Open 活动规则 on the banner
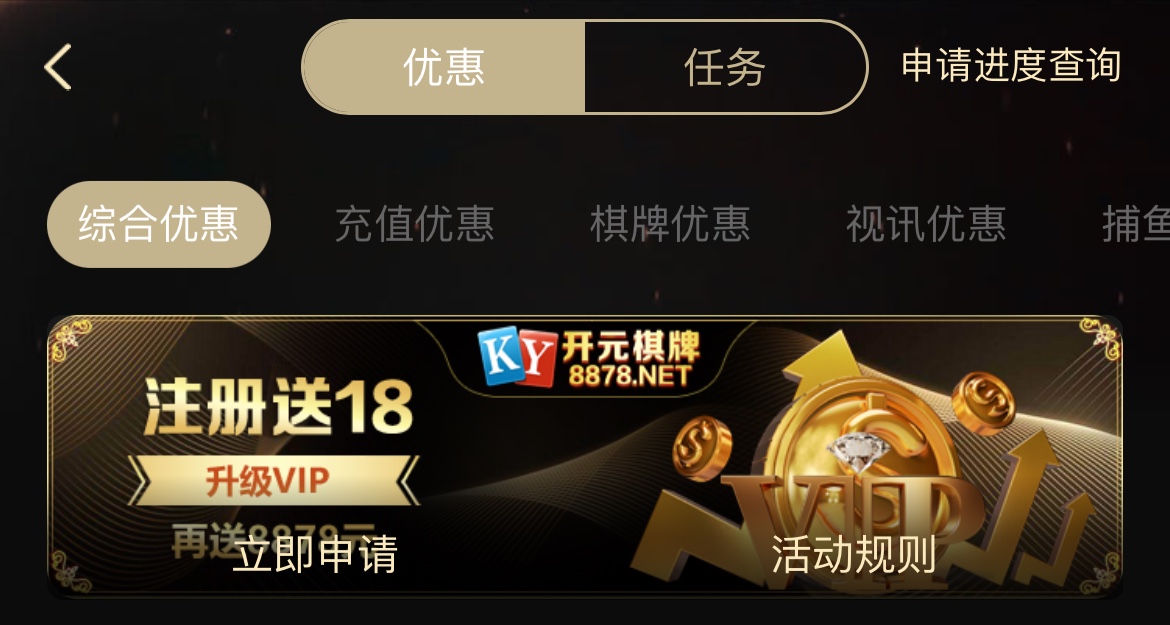The height and width of the screenshot is (625, 1170). [853, 554]
